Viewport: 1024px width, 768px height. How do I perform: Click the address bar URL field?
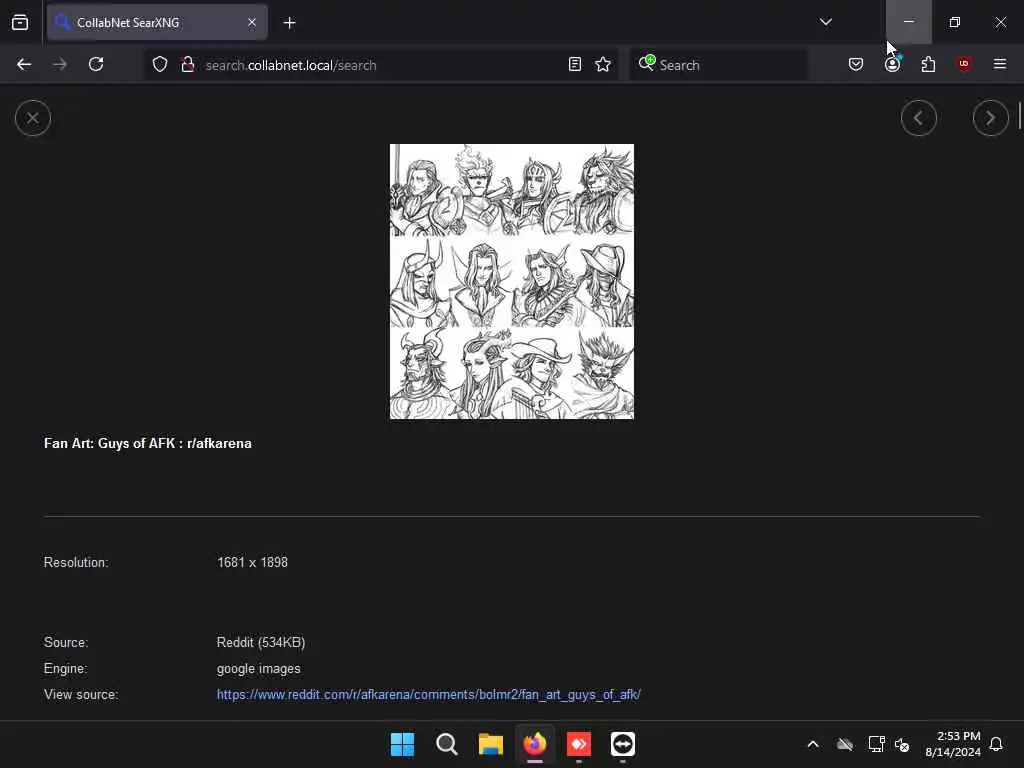point(381,65)
